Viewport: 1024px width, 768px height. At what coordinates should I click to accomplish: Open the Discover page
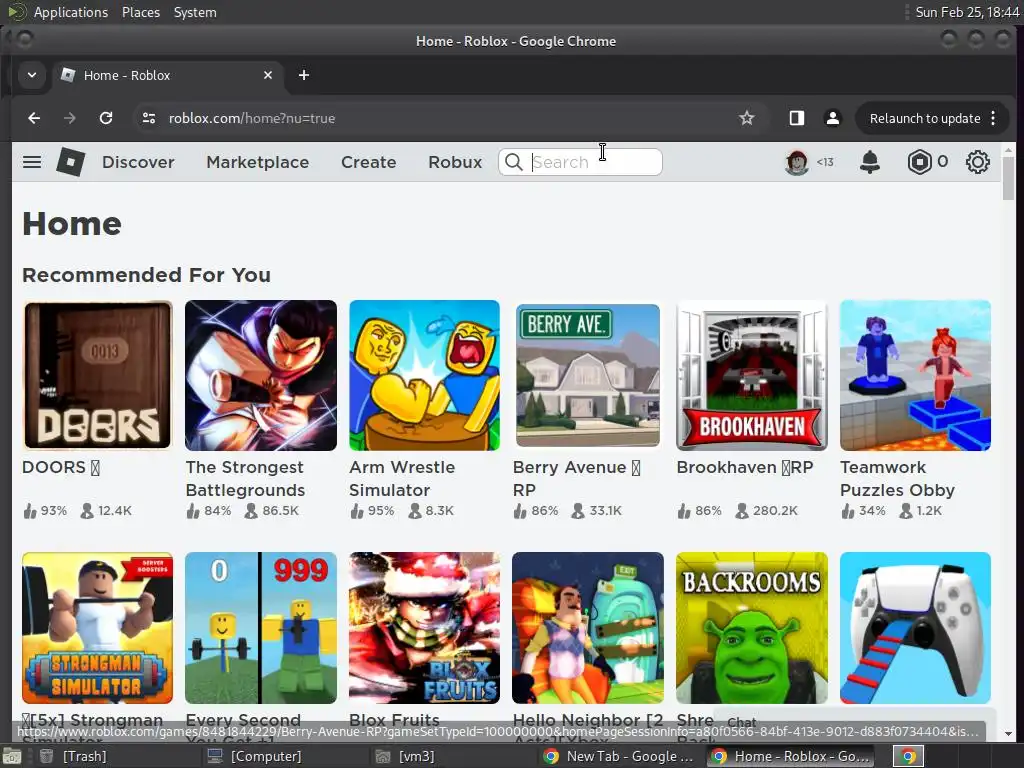tap(138, 162)
